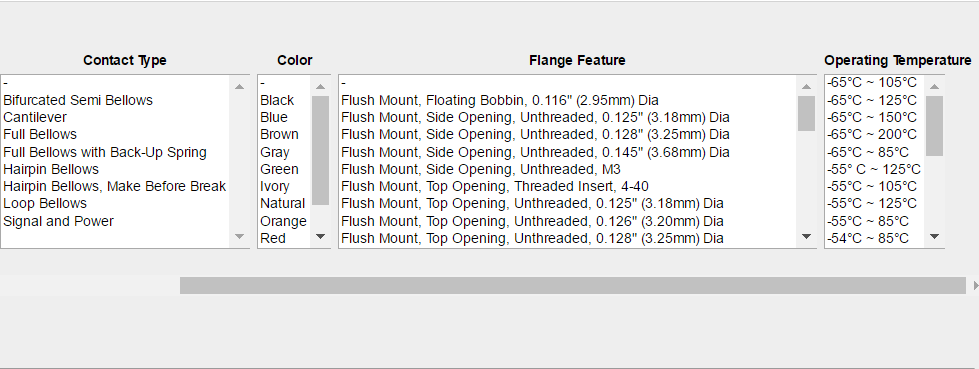Choose Hairpin Bellows, Make Before Break
Screen dimensions: 979x369
coord(114,186)
